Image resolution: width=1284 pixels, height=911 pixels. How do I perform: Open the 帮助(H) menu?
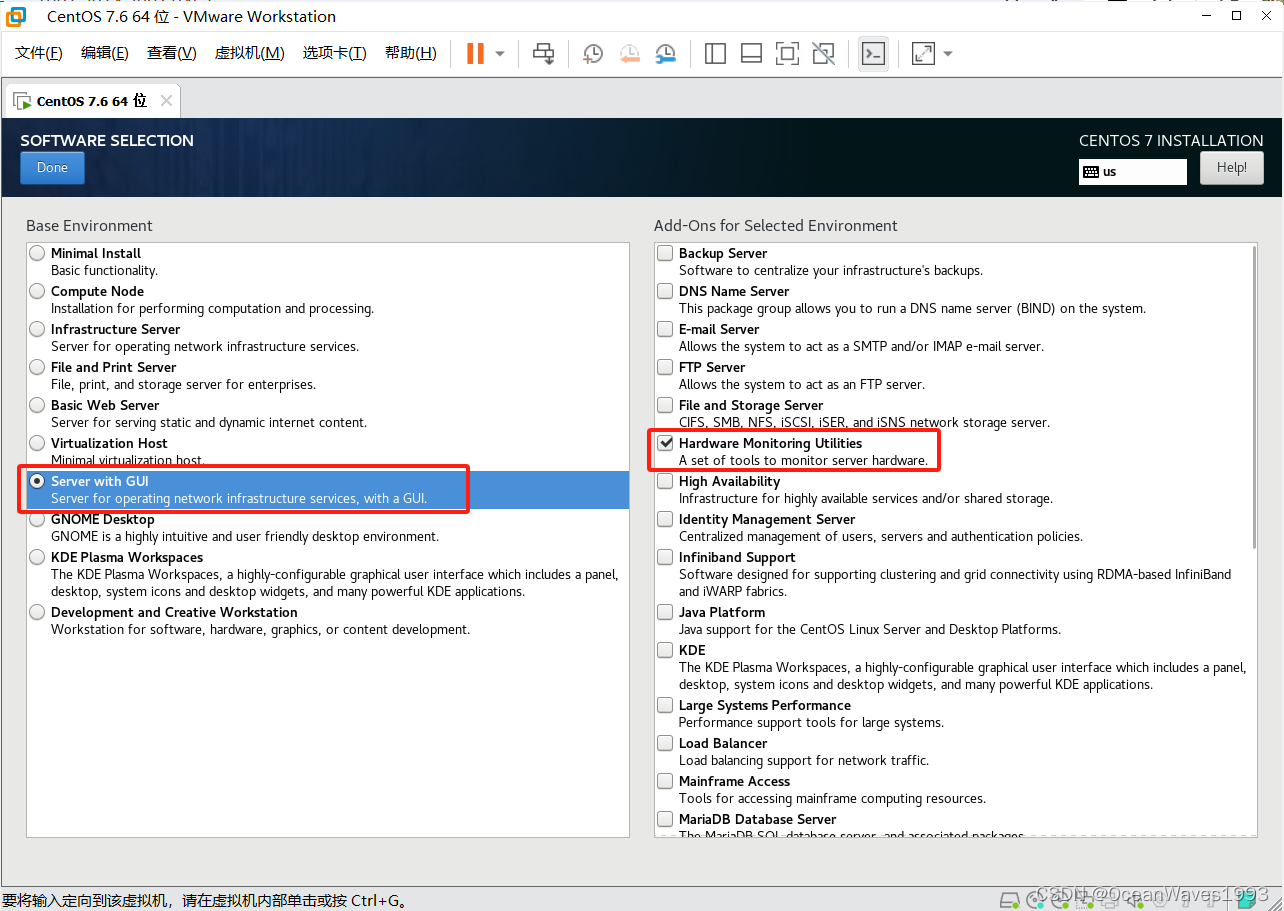point(411,53)
